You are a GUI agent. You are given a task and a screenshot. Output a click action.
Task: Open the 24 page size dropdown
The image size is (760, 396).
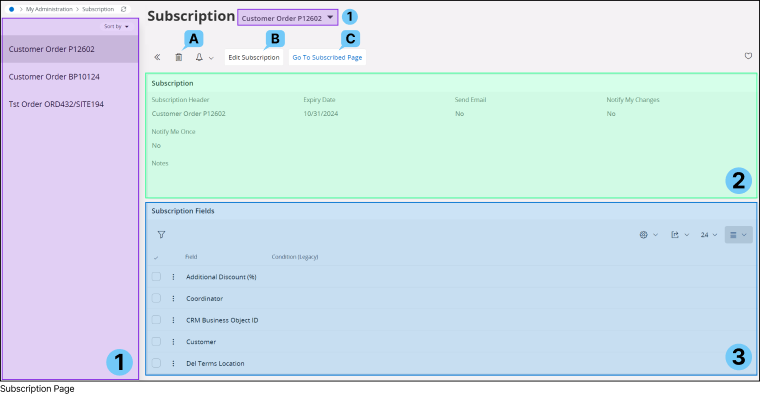(709, 235)
